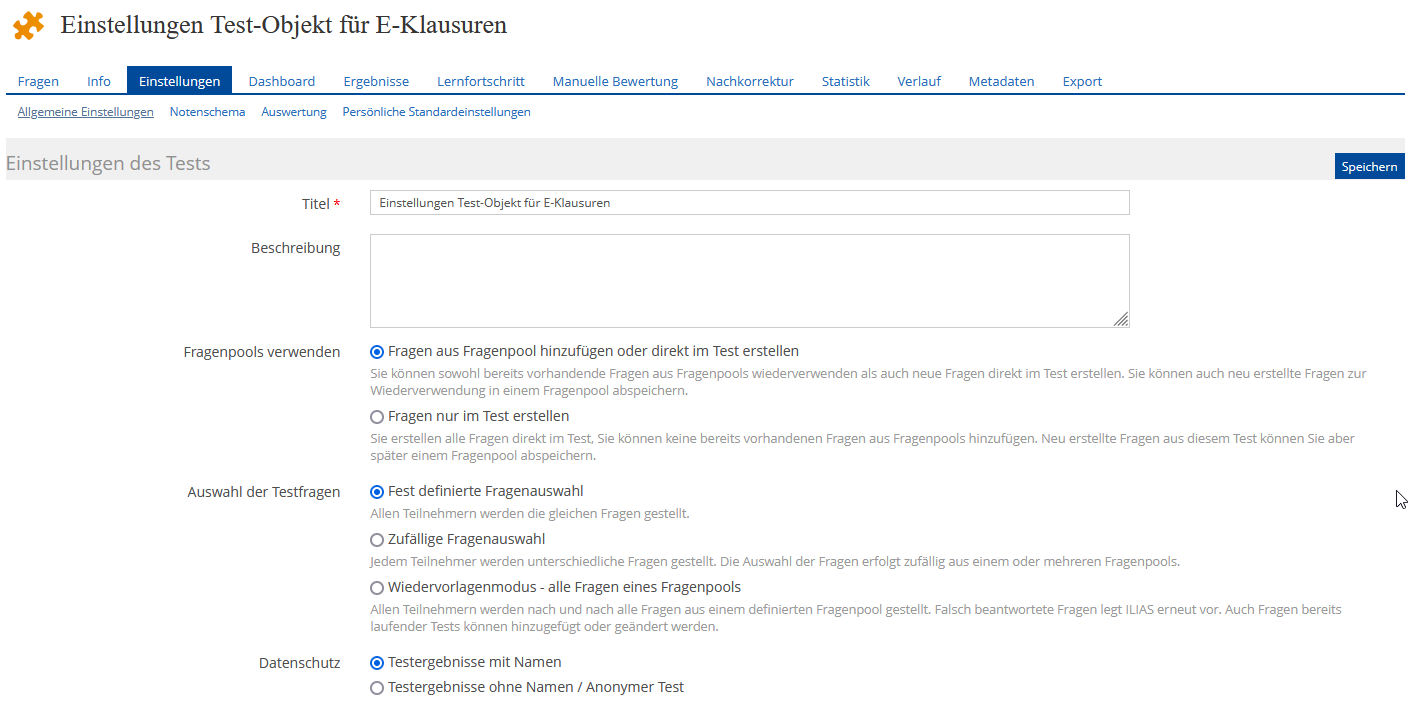This screenshot has width=1418, height=706.
Task: Select 'Testergebnisse mit Namen' radio
Action: pyautogui.click(x=377, y=663)
